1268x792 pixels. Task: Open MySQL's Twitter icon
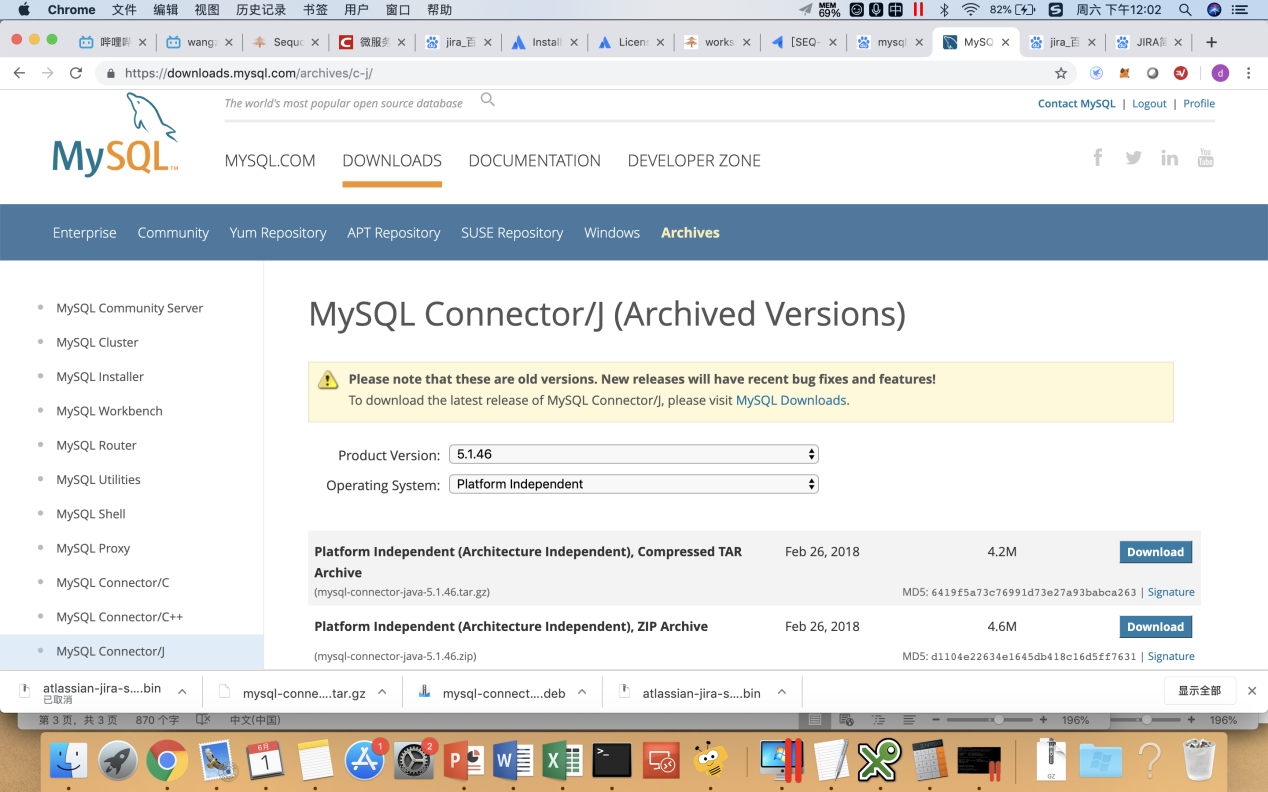tap(1133, 158)
